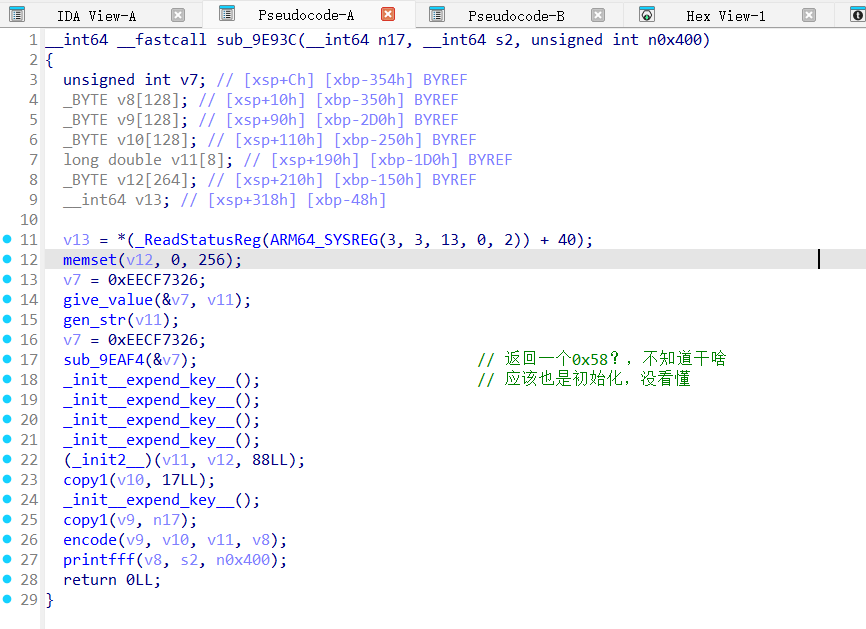Click _ReadStatusReg on line 11
The image size is (866, 629).
point(198,240)
